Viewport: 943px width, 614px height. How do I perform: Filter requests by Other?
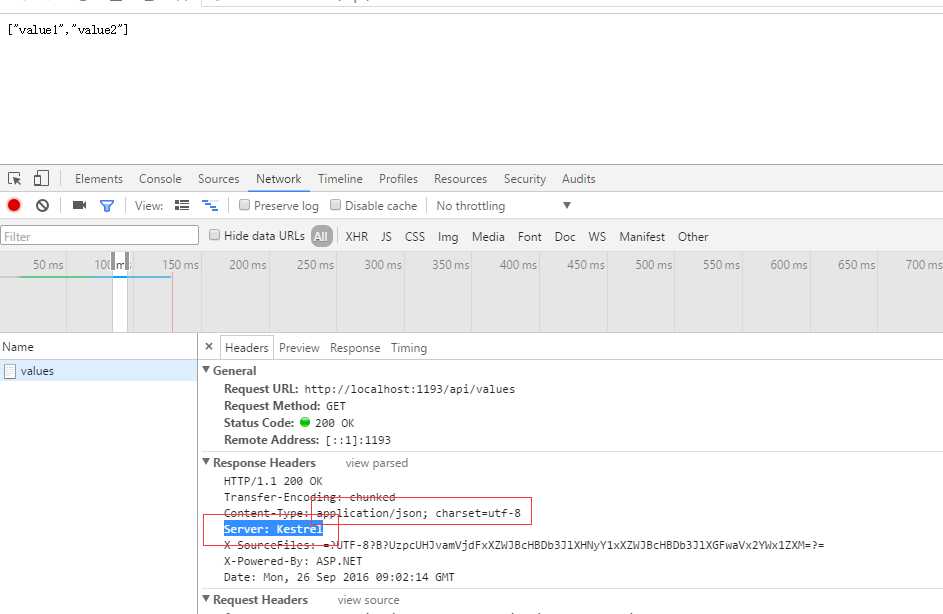pyautogui.click(x=693, y=236)
